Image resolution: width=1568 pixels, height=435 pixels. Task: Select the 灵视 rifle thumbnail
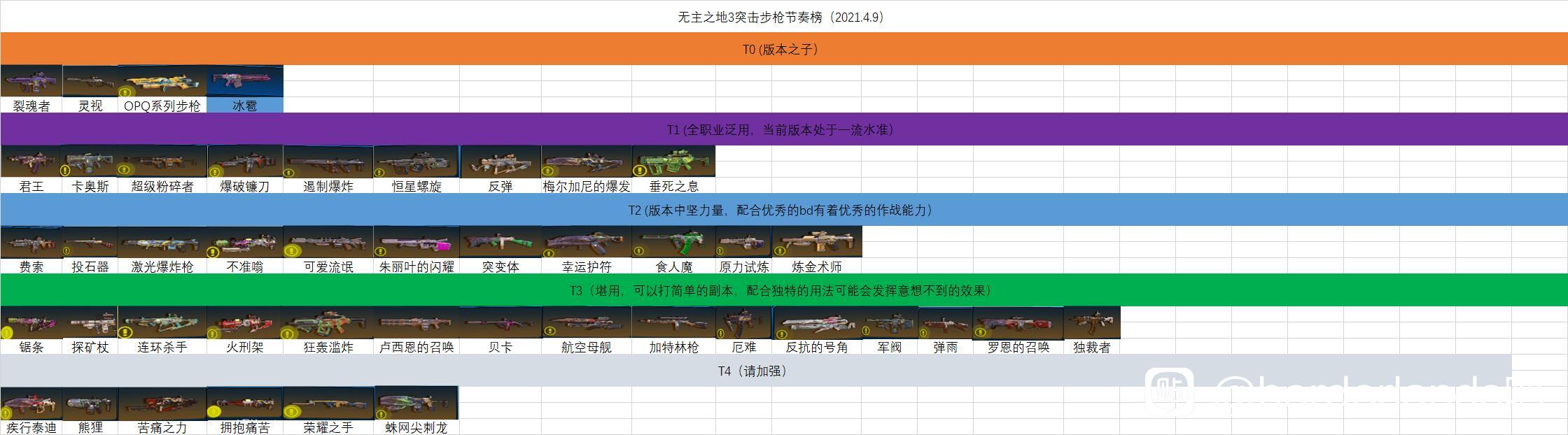pyautogui.click(x=90, y=81)
